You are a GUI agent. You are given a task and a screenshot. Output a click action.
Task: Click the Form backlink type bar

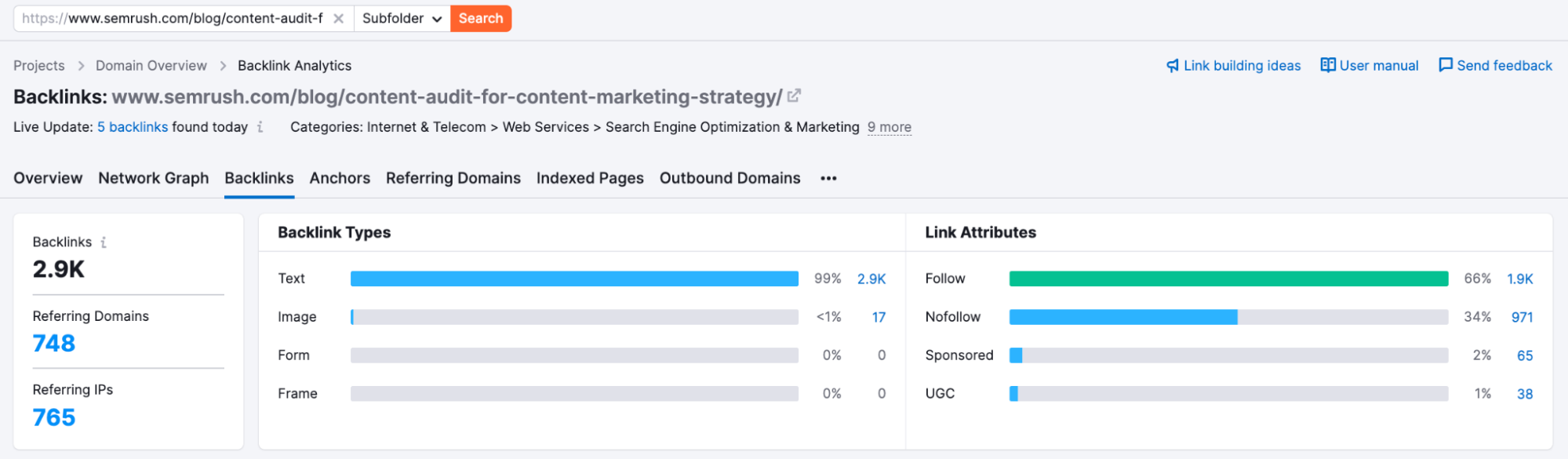(574, 355)
